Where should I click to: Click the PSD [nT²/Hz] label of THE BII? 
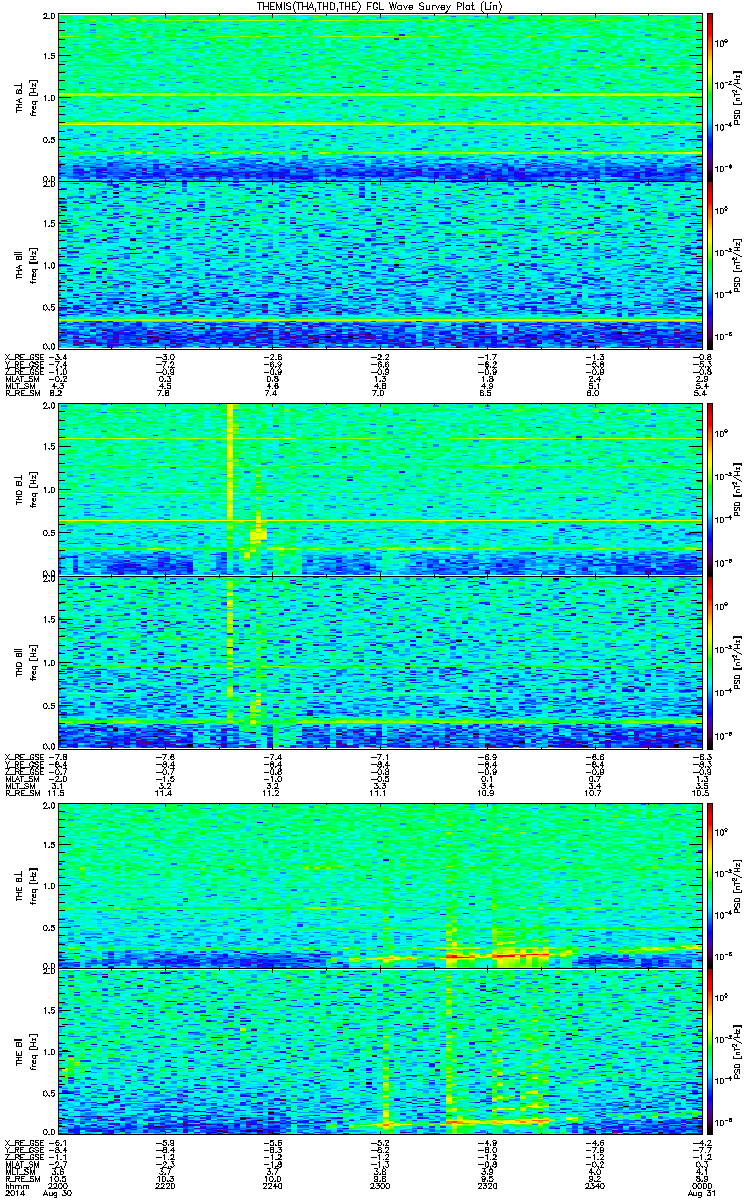(737, 1053)
